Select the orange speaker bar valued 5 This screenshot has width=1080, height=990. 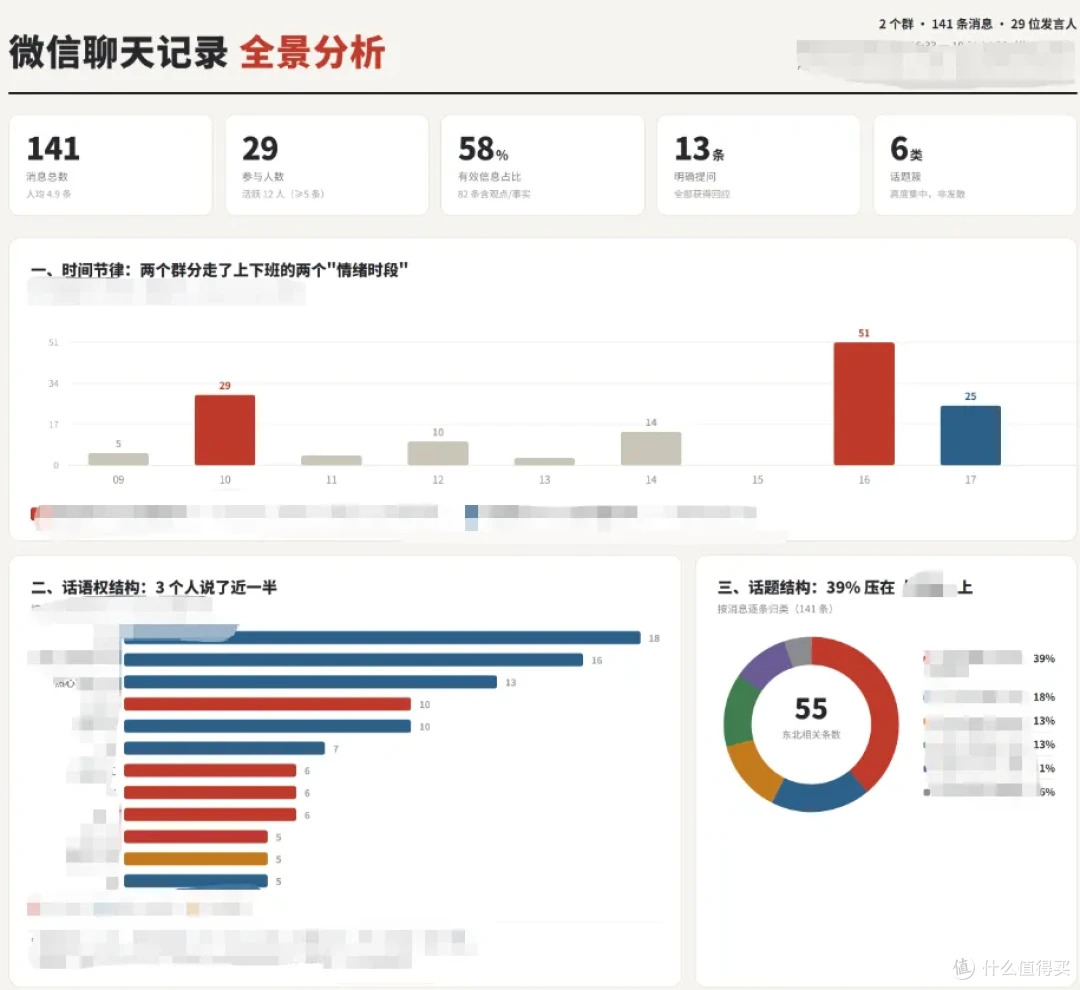[196, 859]
